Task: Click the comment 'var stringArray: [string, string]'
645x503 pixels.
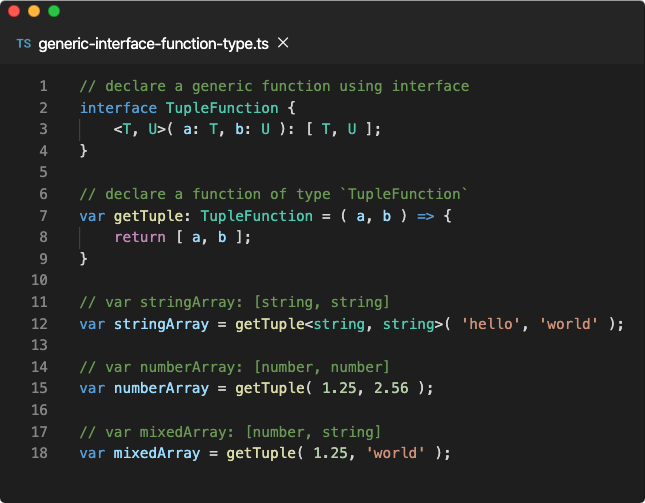Action: pos(234,302)
